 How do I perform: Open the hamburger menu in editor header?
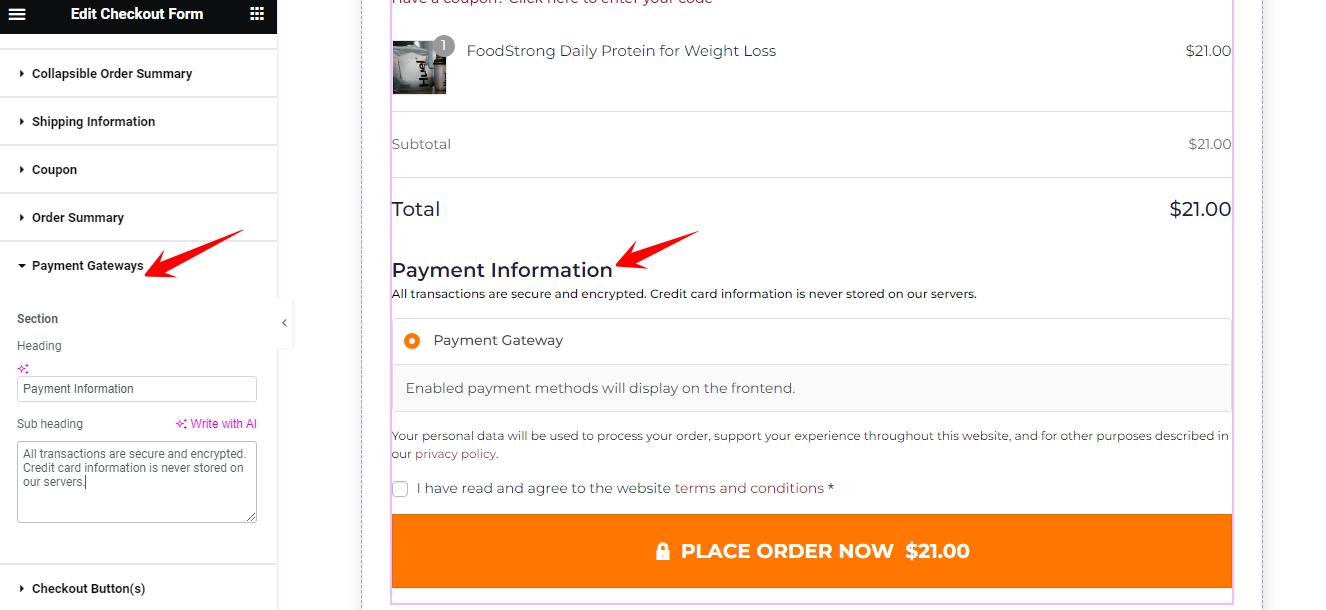click(x=17, y=14)
